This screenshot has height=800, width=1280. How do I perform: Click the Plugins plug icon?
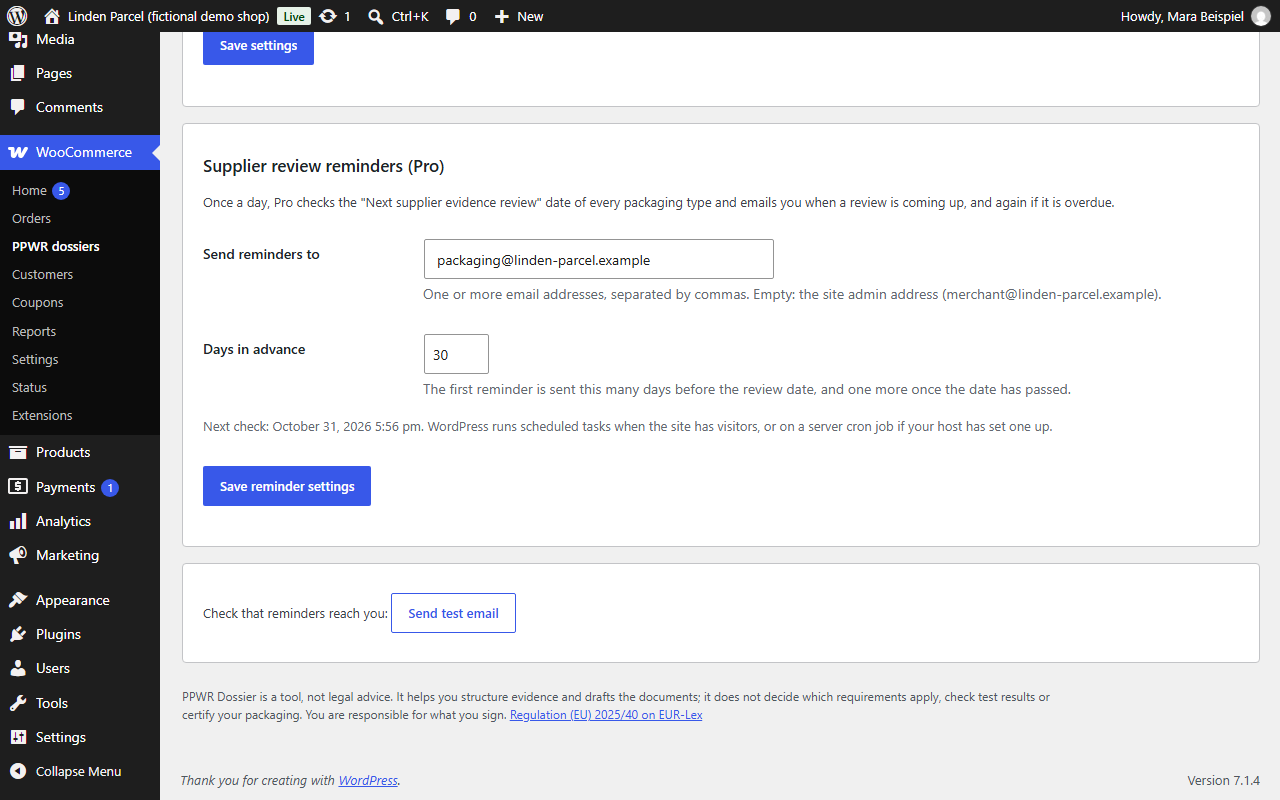tap(18, 634)
